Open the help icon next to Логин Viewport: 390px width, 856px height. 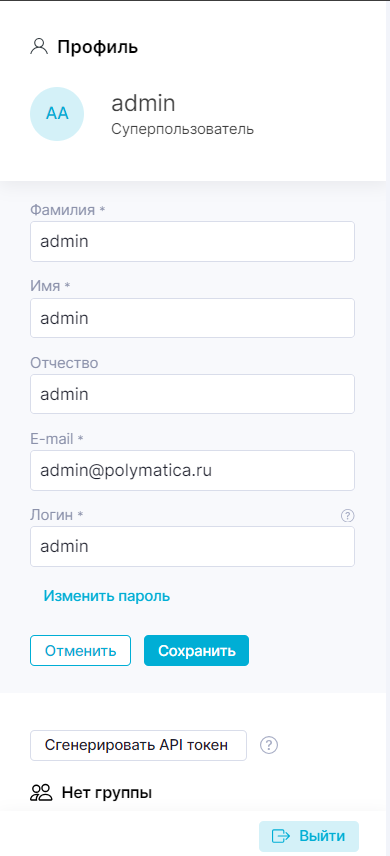347,516
